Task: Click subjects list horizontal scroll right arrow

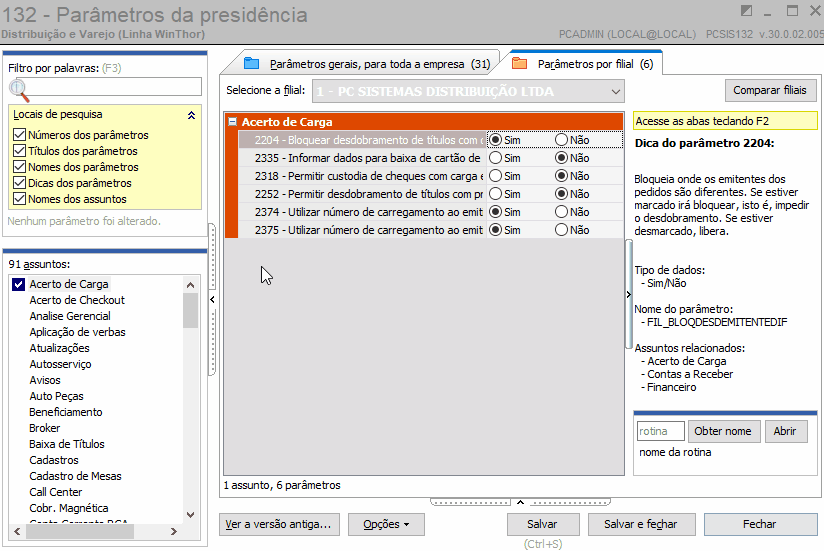Action: [174, 532]
